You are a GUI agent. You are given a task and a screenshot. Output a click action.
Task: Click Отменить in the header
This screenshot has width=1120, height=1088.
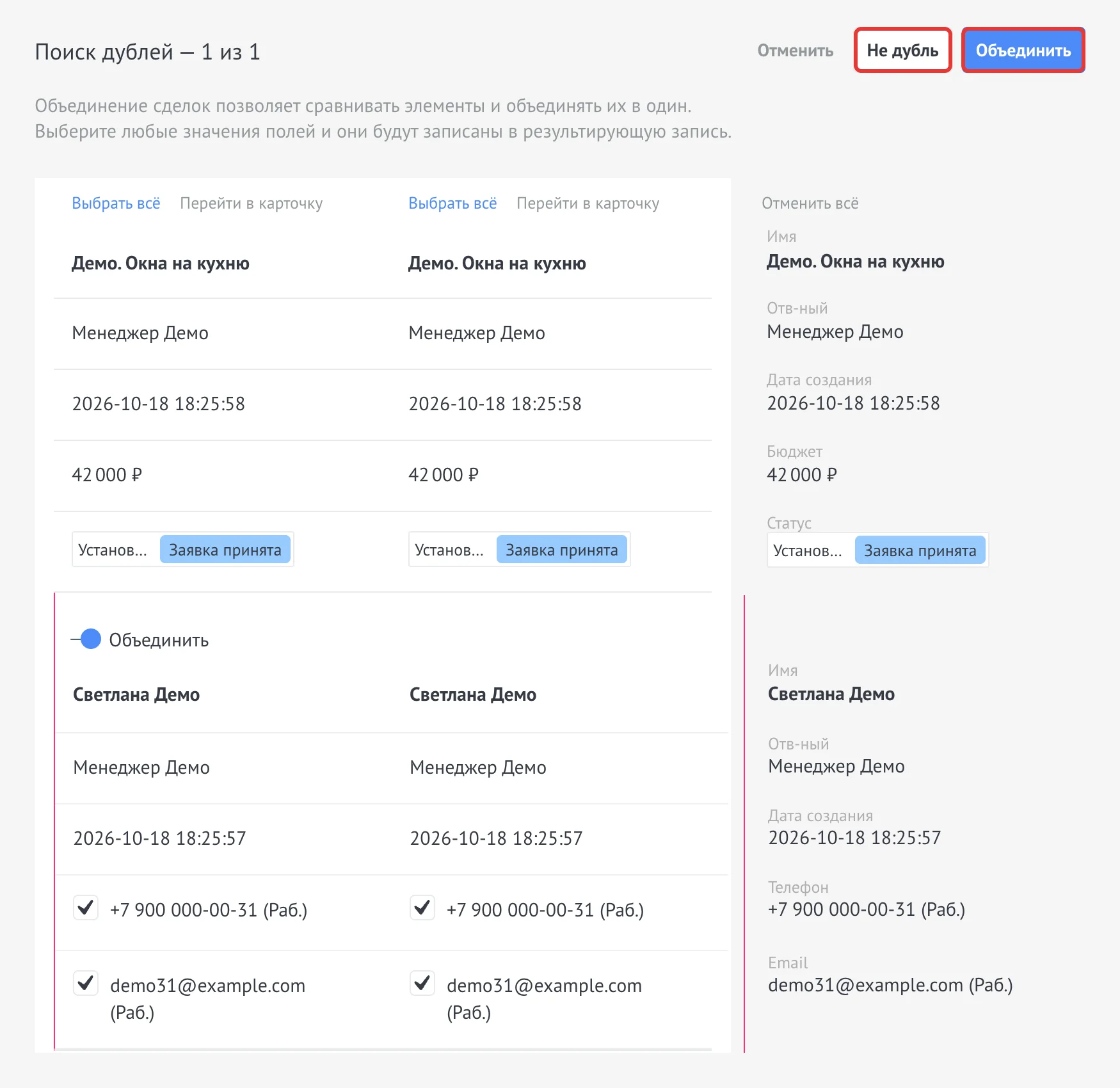tap(795, 51)
